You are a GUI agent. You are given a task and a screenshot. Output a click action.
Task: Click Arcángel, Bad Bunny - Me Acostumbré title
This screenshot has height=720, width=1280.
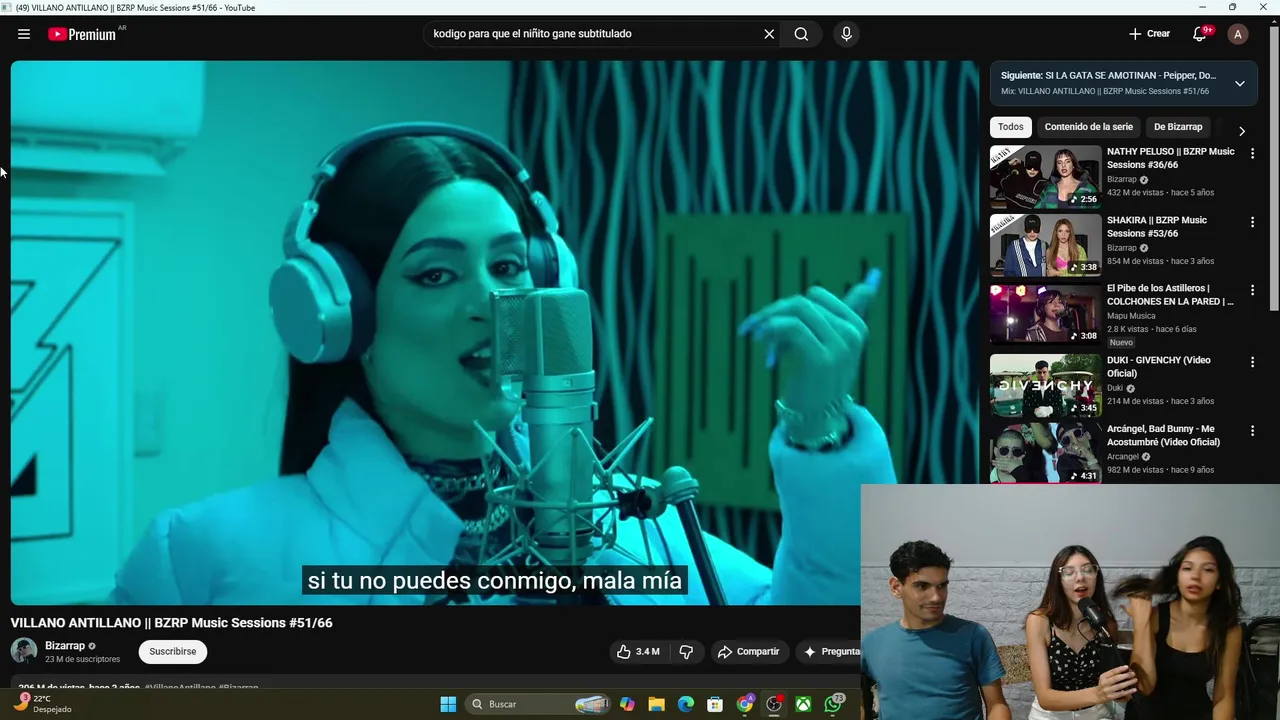pos(1163,435)
